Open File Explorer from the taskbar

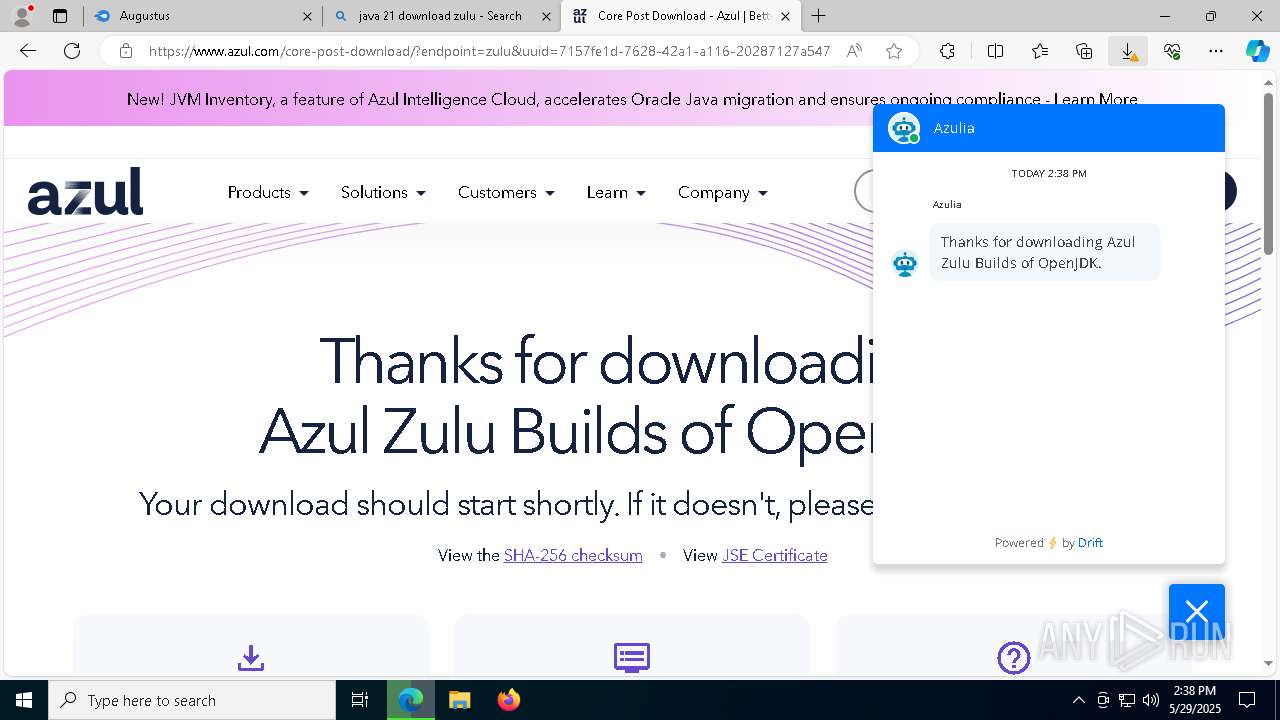(459, 700)
